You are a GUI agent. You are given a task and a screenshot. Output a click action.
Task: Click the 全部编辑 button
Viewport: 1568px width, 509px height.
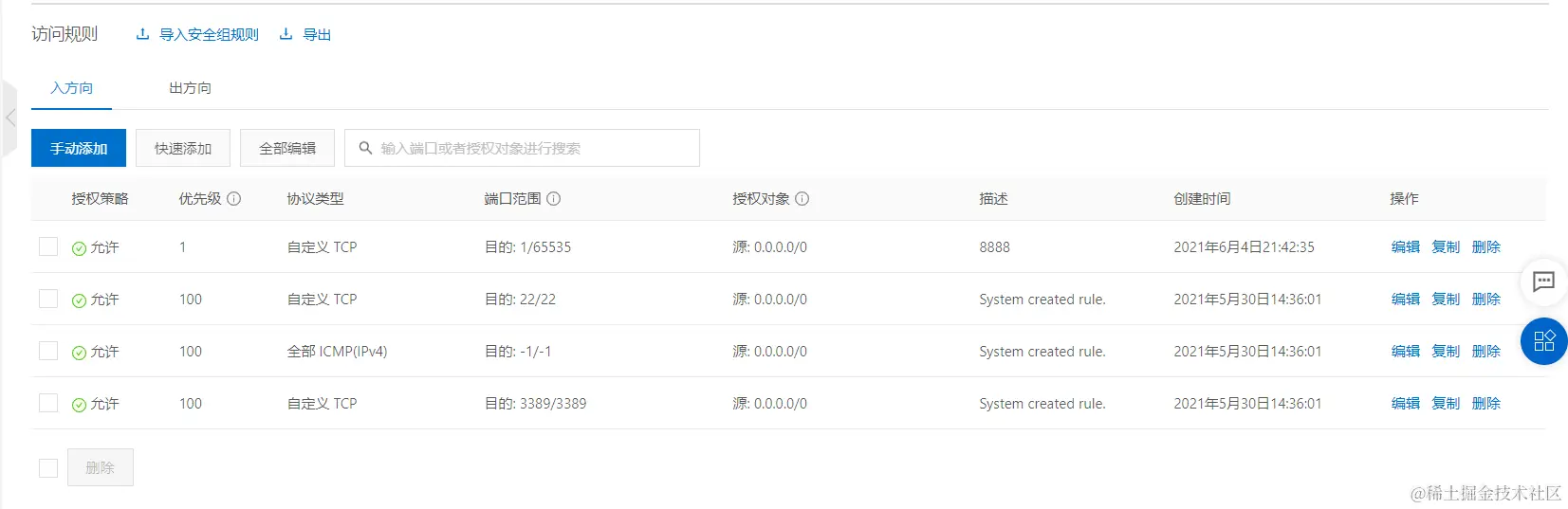(287, 148)
